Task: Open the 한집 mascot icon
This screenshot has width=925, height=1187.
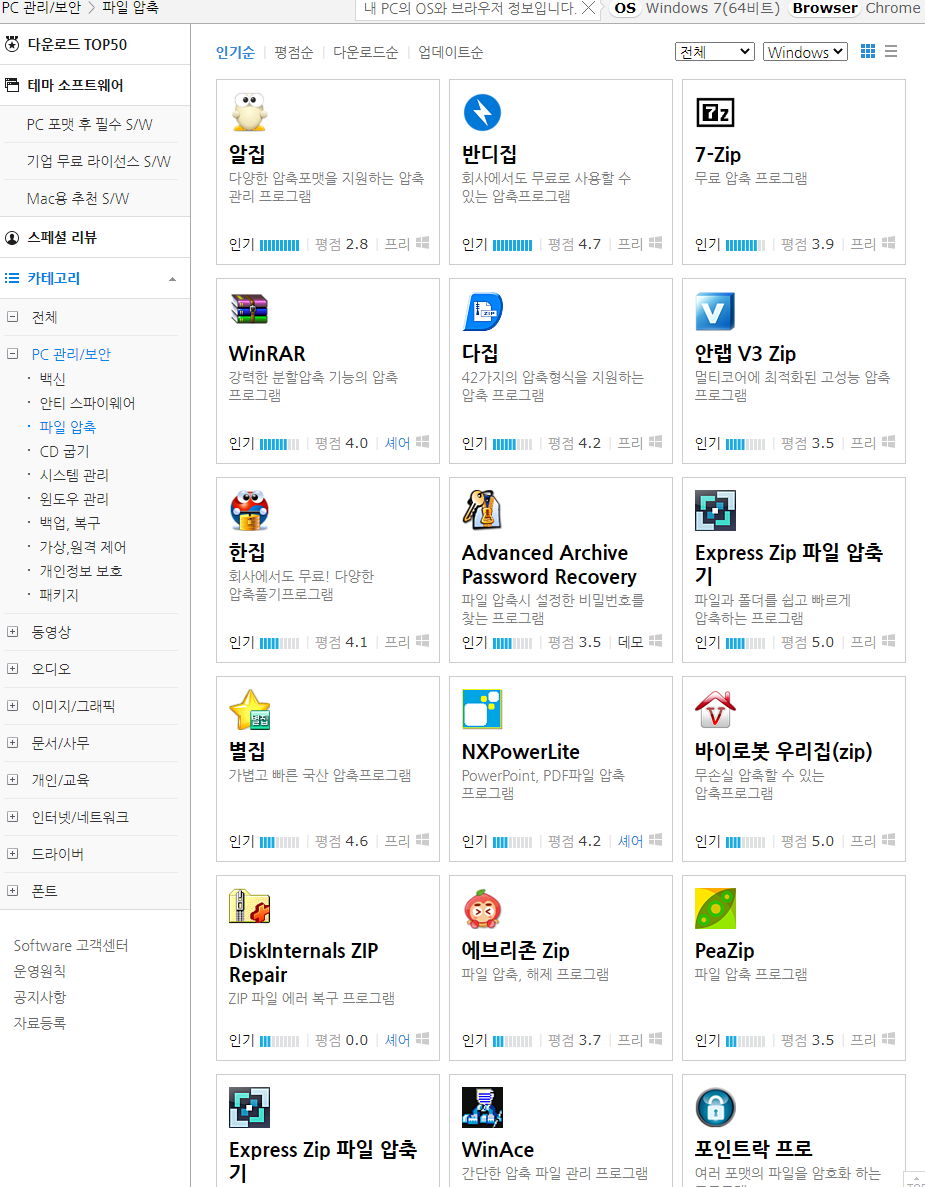Action: (x=249, y=510)
